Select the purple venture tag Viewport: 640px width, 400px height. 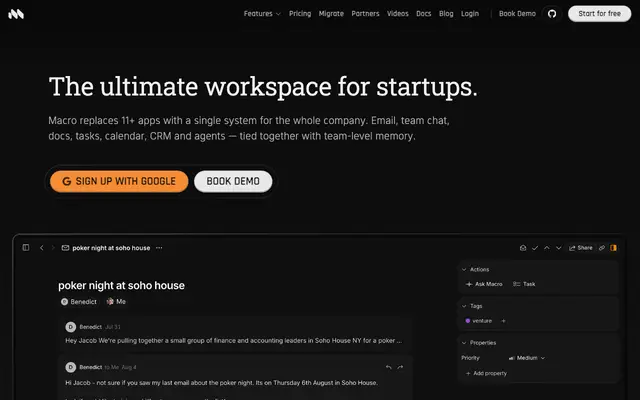tap(479, 321)
